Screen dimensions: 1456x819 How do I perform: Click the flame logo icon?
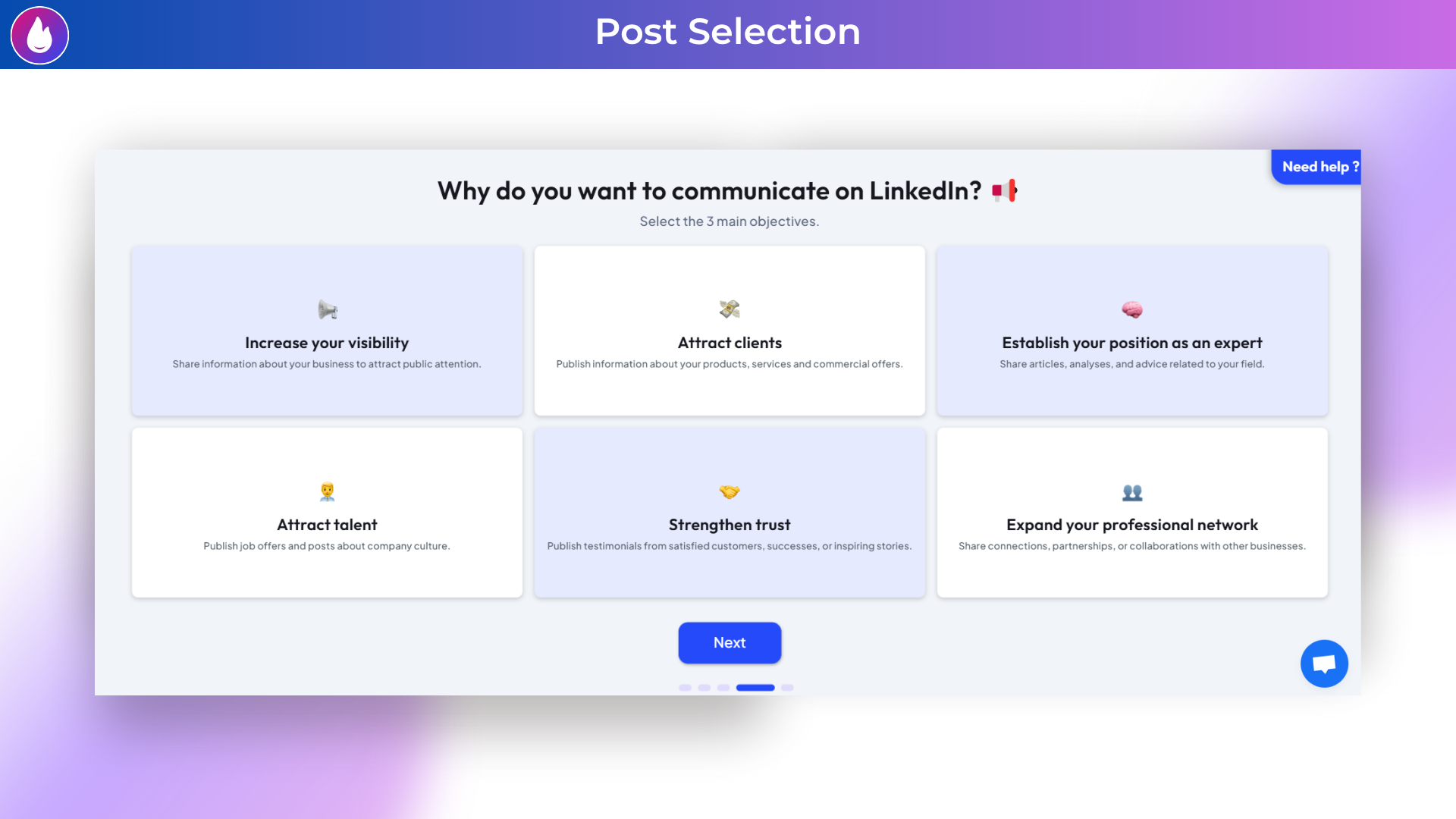[39, 35]
